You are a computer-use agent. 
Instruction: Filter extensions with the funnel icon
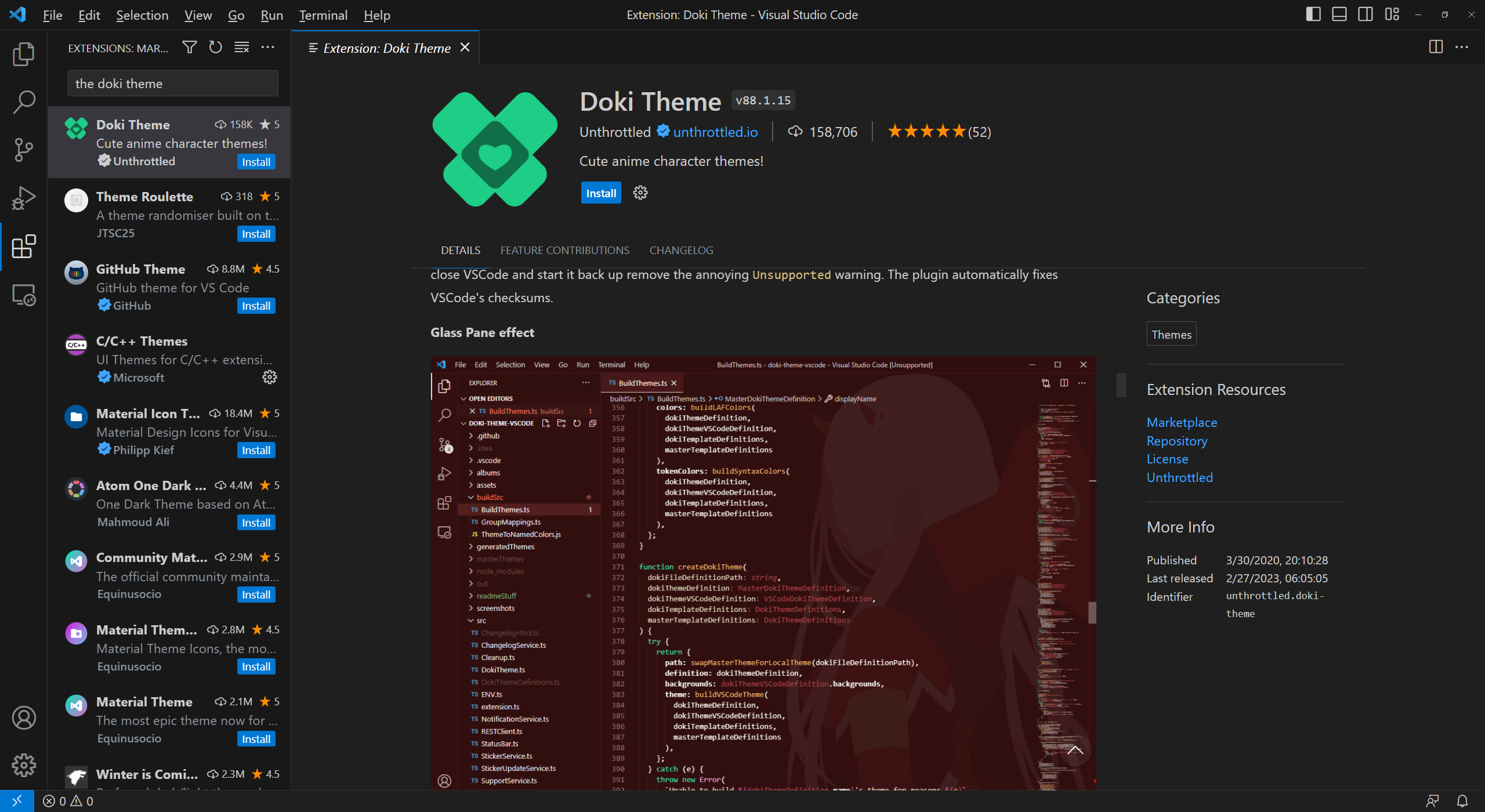(x=189, y=48)
